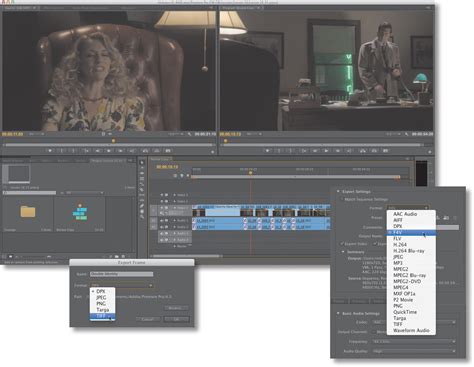Toggle the timeline Snap icon
474x367 pixels.
175,175
